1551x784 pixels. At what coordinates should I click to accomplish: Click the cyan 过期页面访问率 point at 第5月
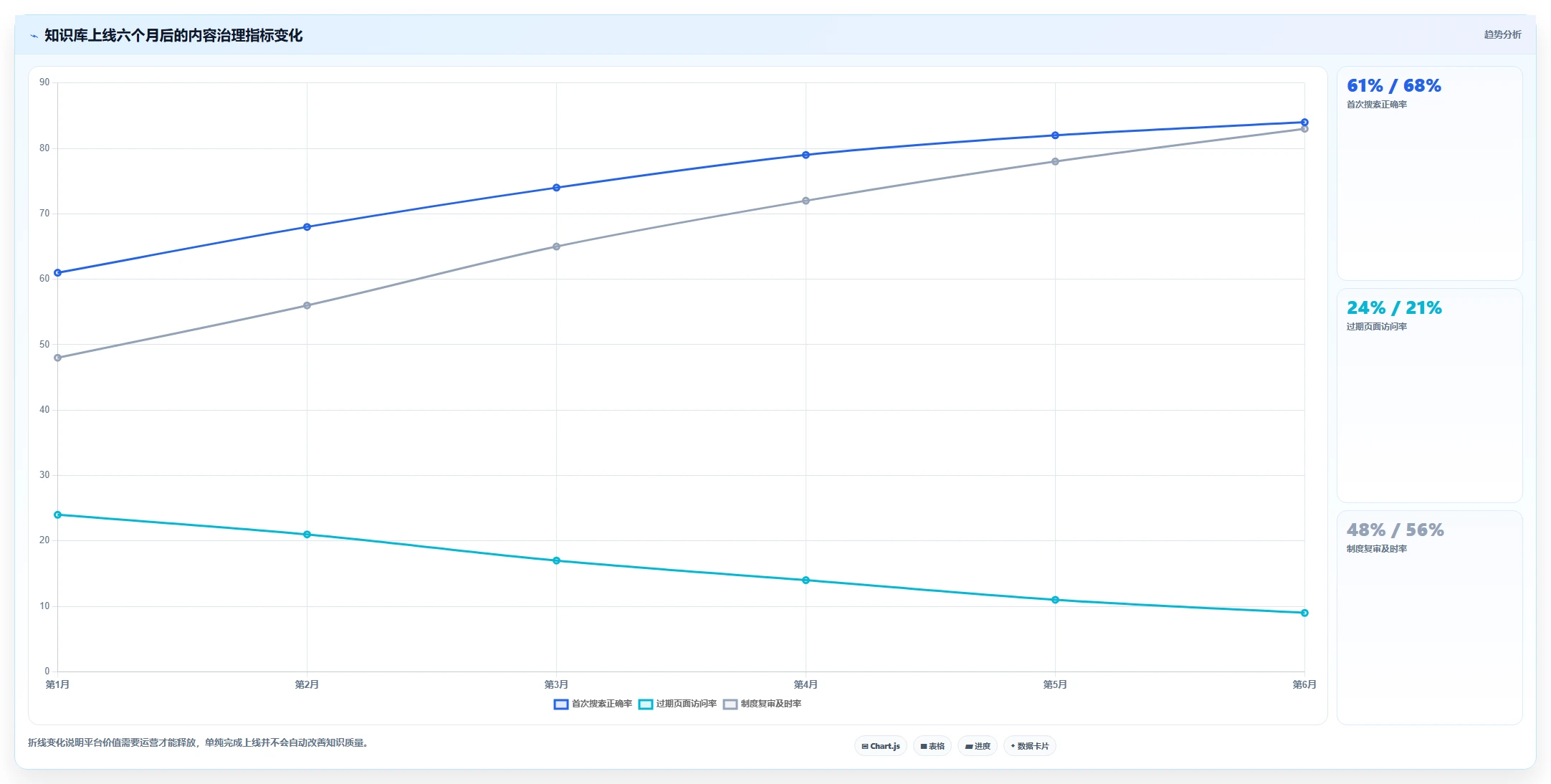pyautogui.click(x=1055, y=600)
